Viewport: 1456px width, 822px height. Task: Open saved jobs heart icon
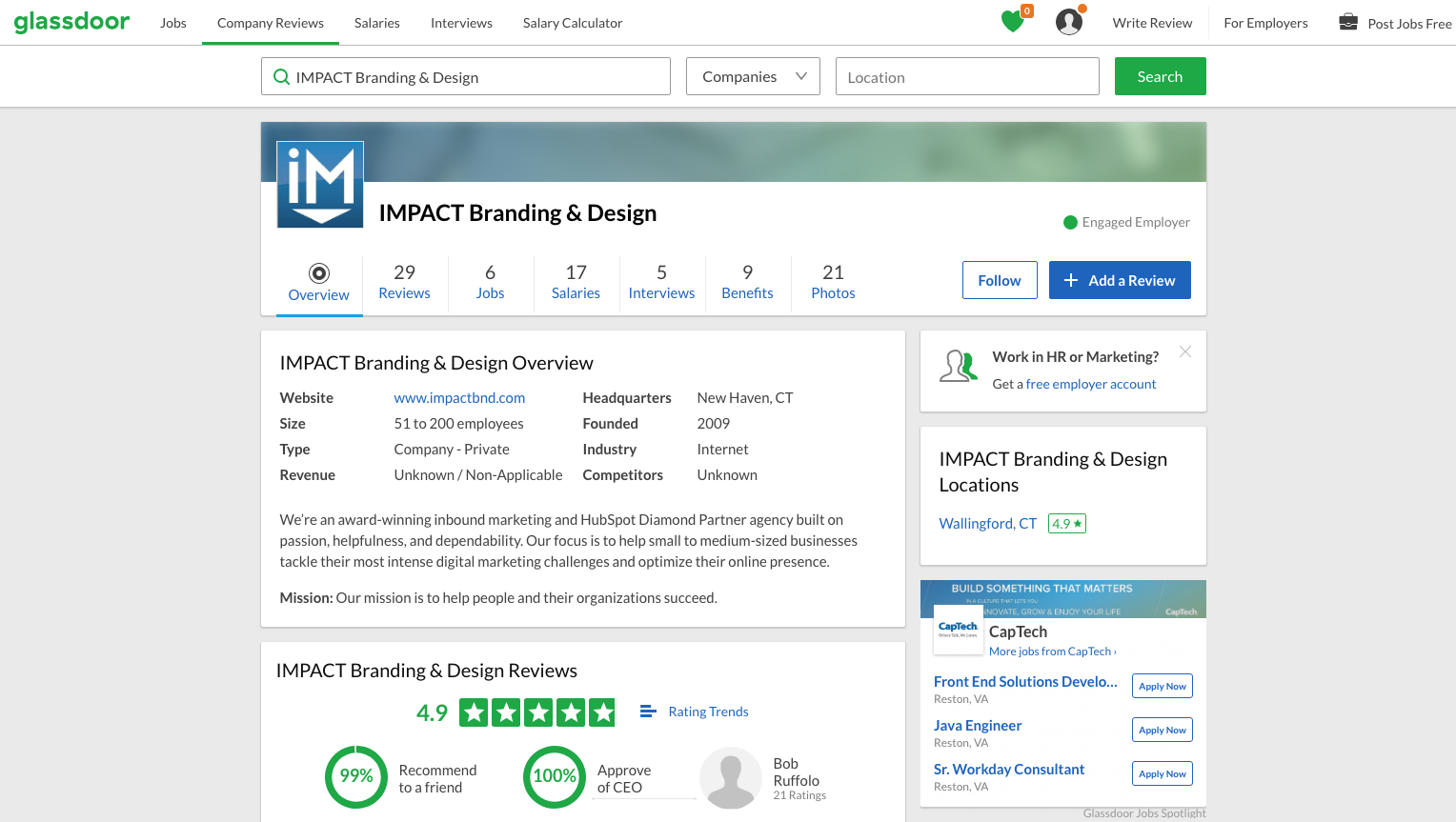[x=1012, y=21]
